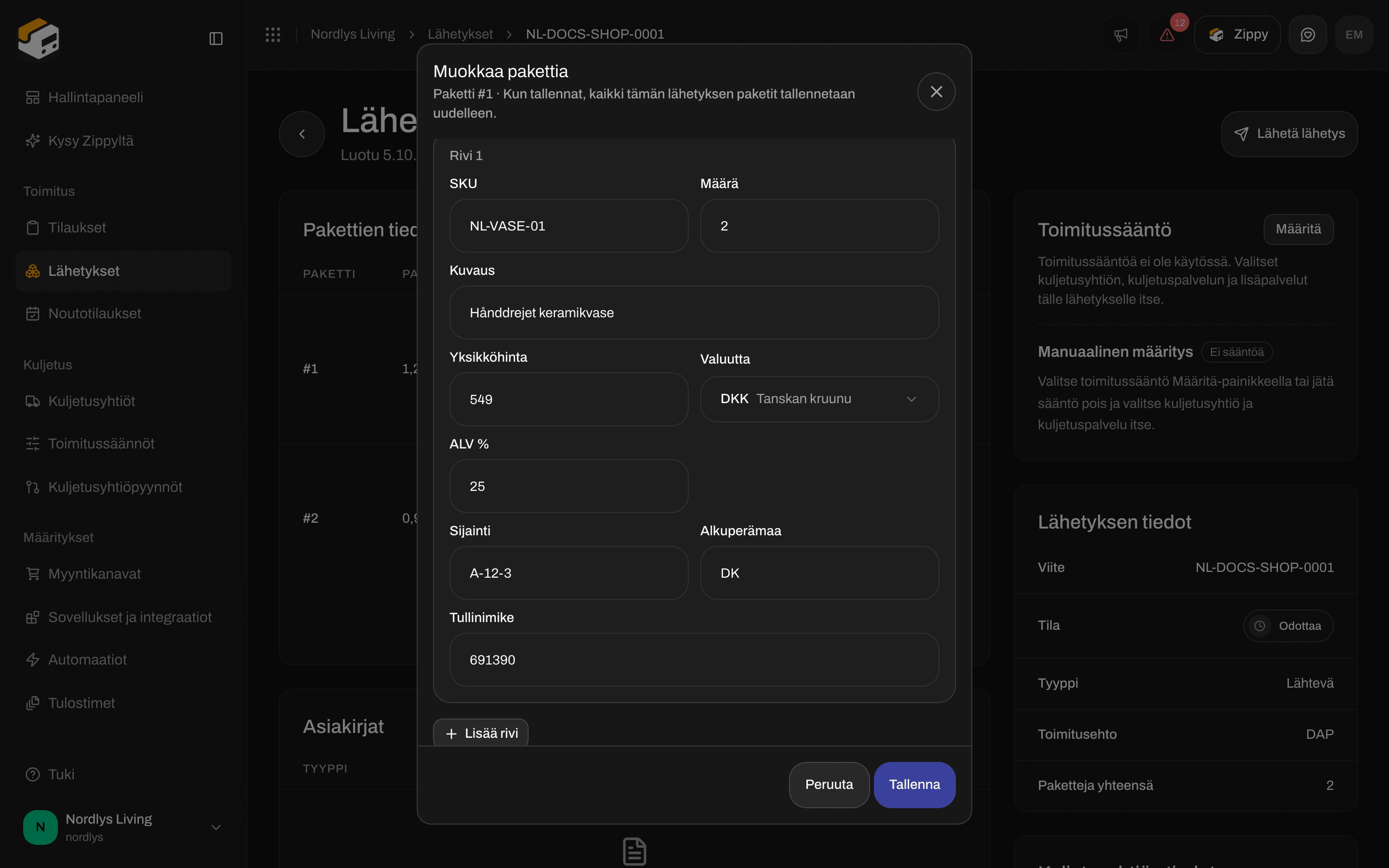Image resolution: width=1389 pixels, height=868 pixels.
Task: Open Kuljetusyhtiöpyynnöt in the sidebar
Action: tap(123, 487)
